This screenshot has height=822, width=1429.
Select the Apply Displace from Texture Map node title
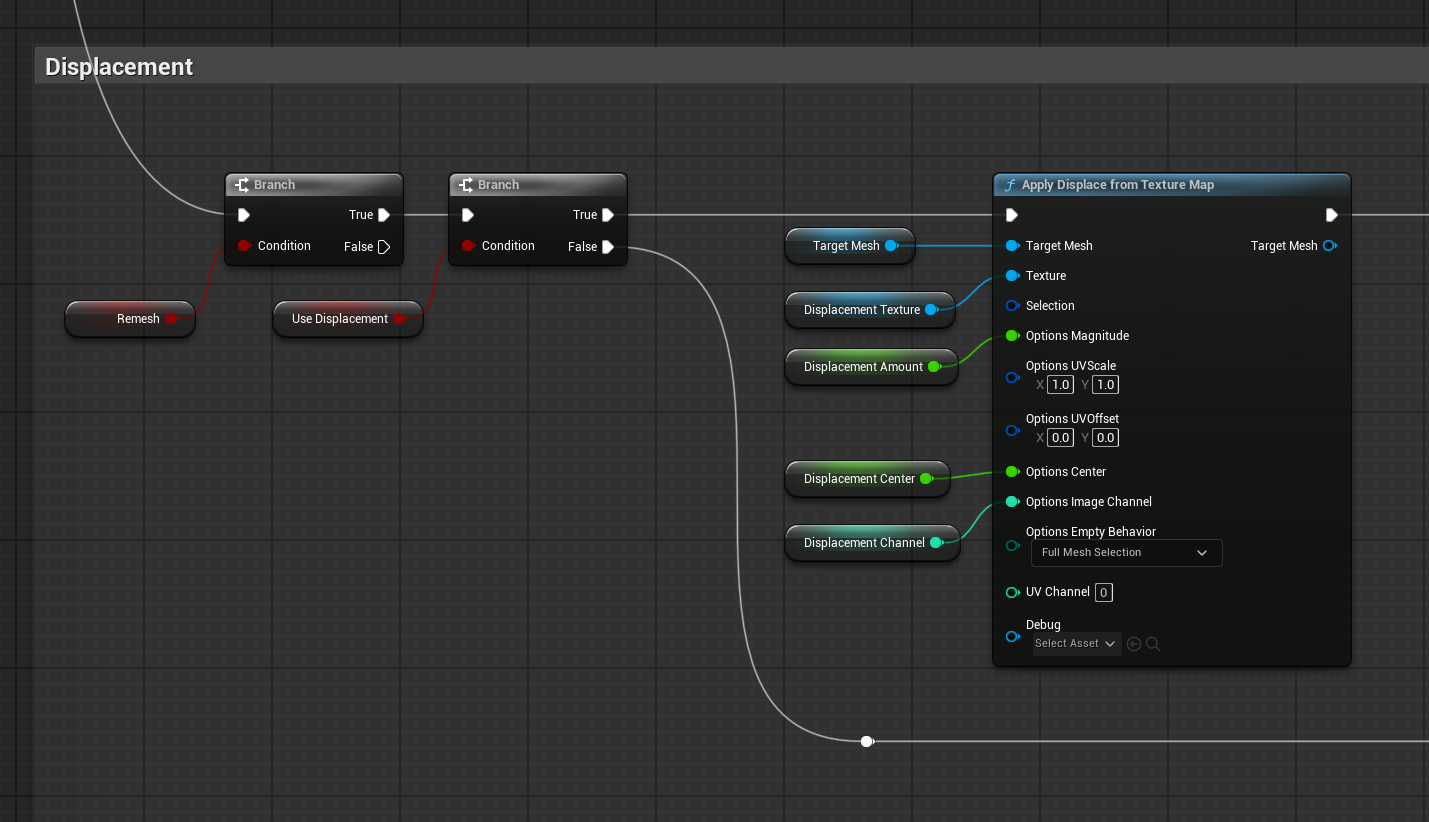pyautogui.click(x=1117, y=185)
